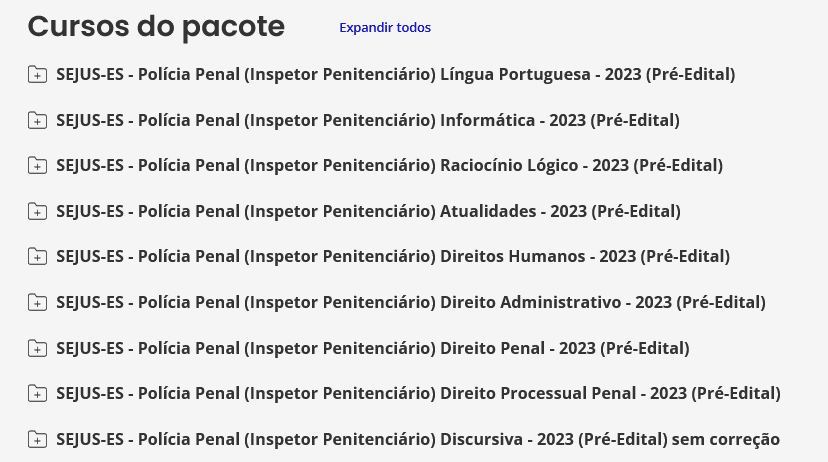Click folder-plus icon beside Informática course
The height and width of the screenshot is (462, 828).
coord(37,120)
